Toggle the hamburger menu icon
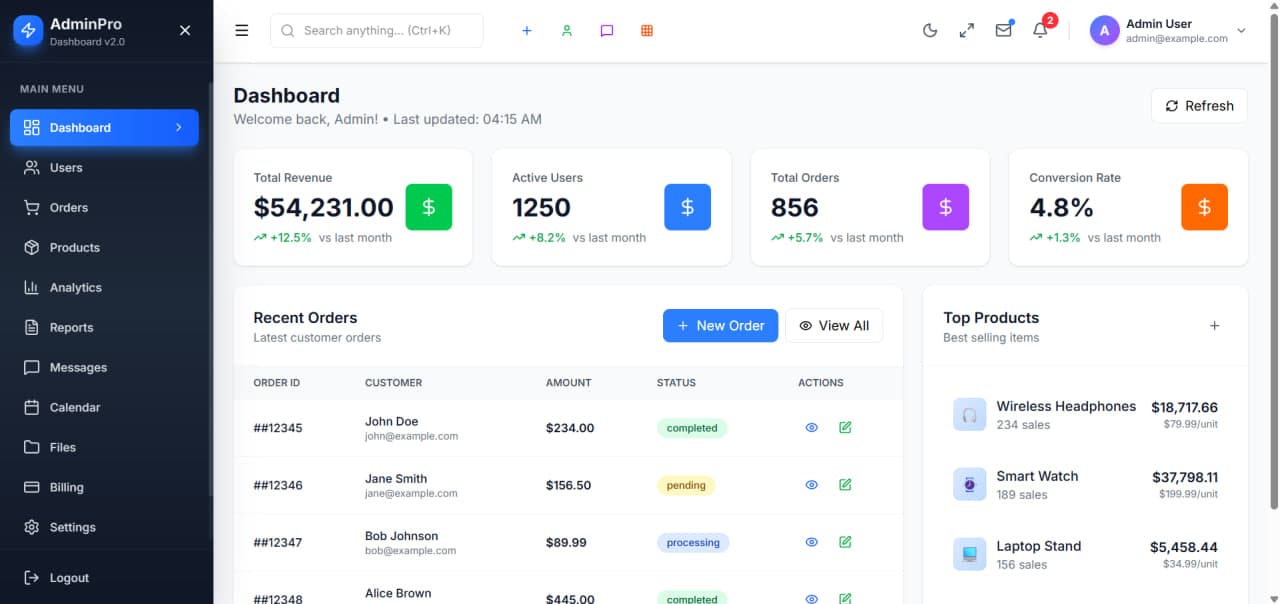The image size is (1280, 604). click(242, 30)
